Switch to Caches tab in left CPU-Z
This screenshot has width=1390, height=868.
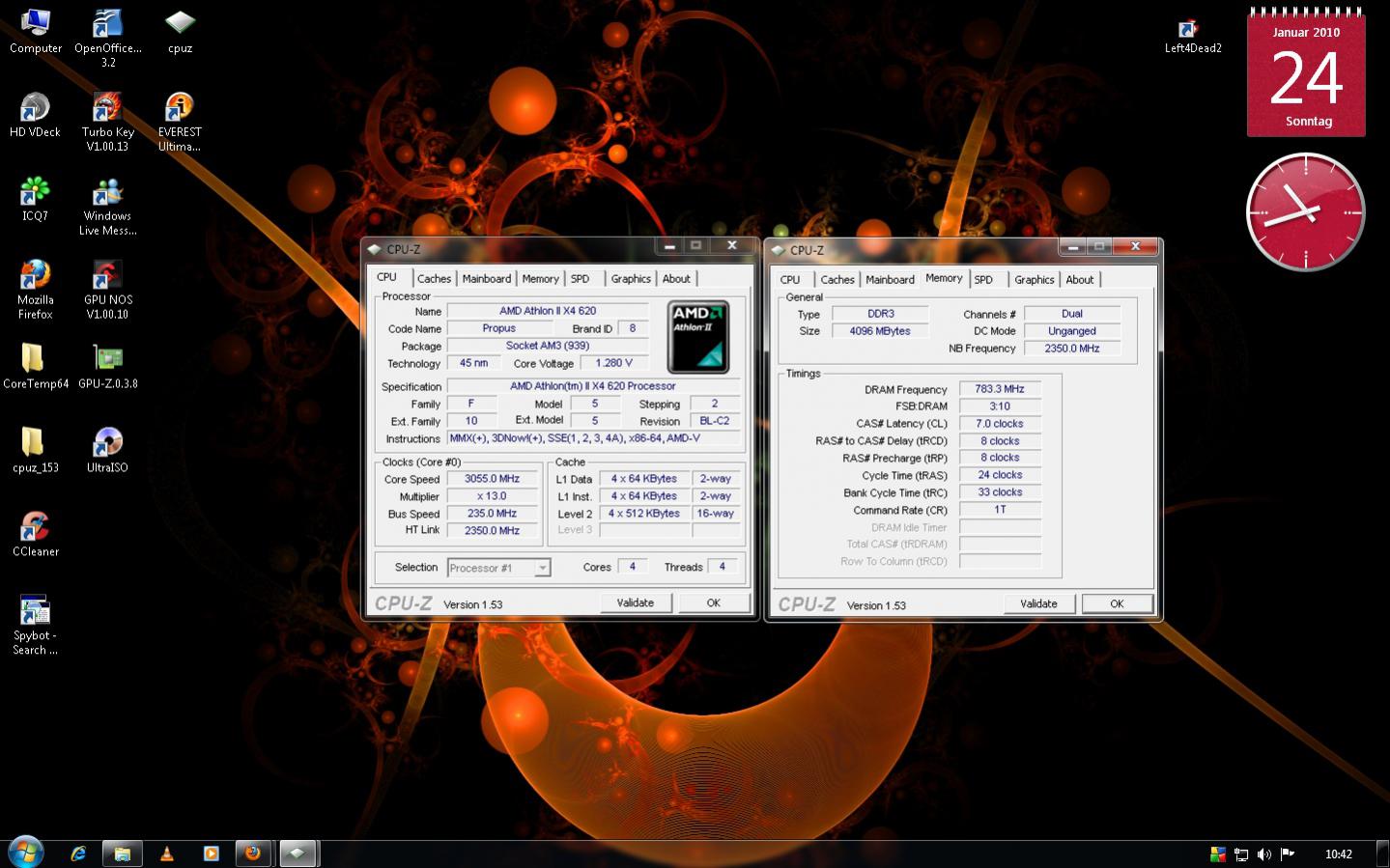(x=434, y=279)
